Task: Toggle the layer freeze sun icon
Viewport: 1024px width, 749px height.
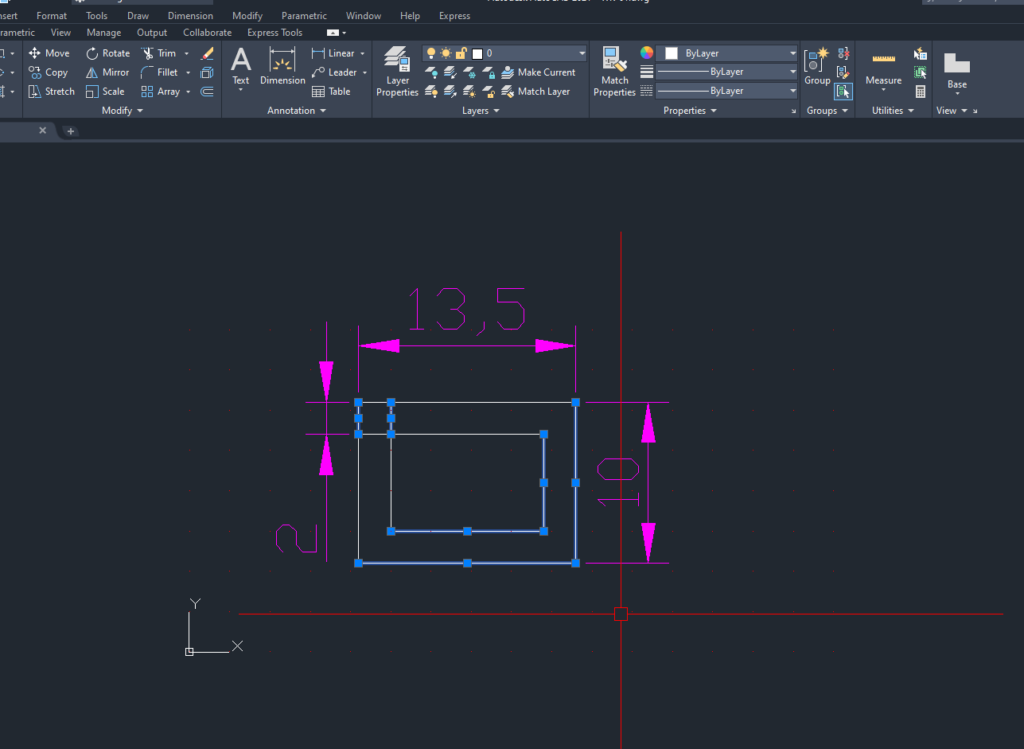Action: (x=445, y=53)
